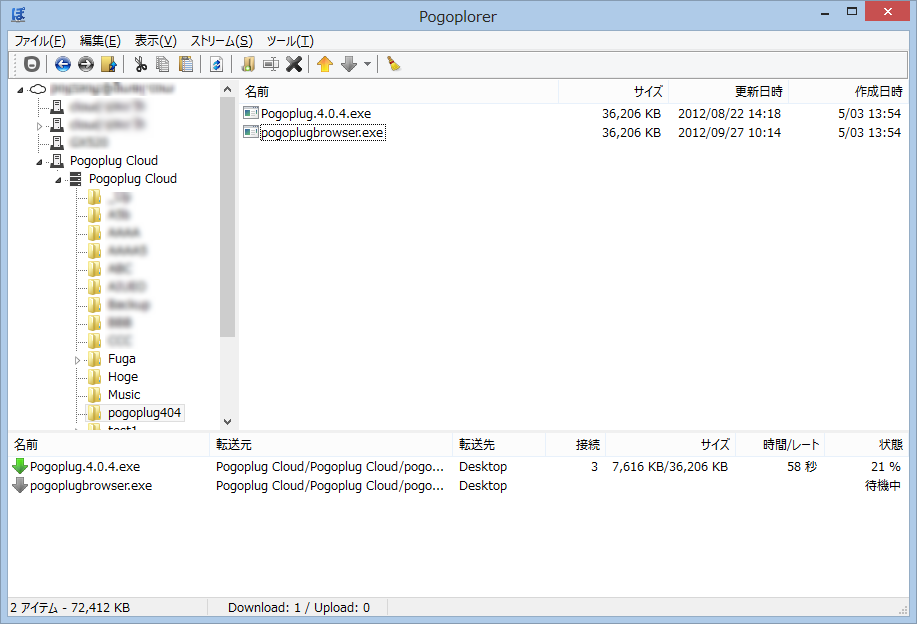Click the Pogoplug.4.0.4.exe file icon in file list
The height and width of the screenshot is (624, 917).
251,113
